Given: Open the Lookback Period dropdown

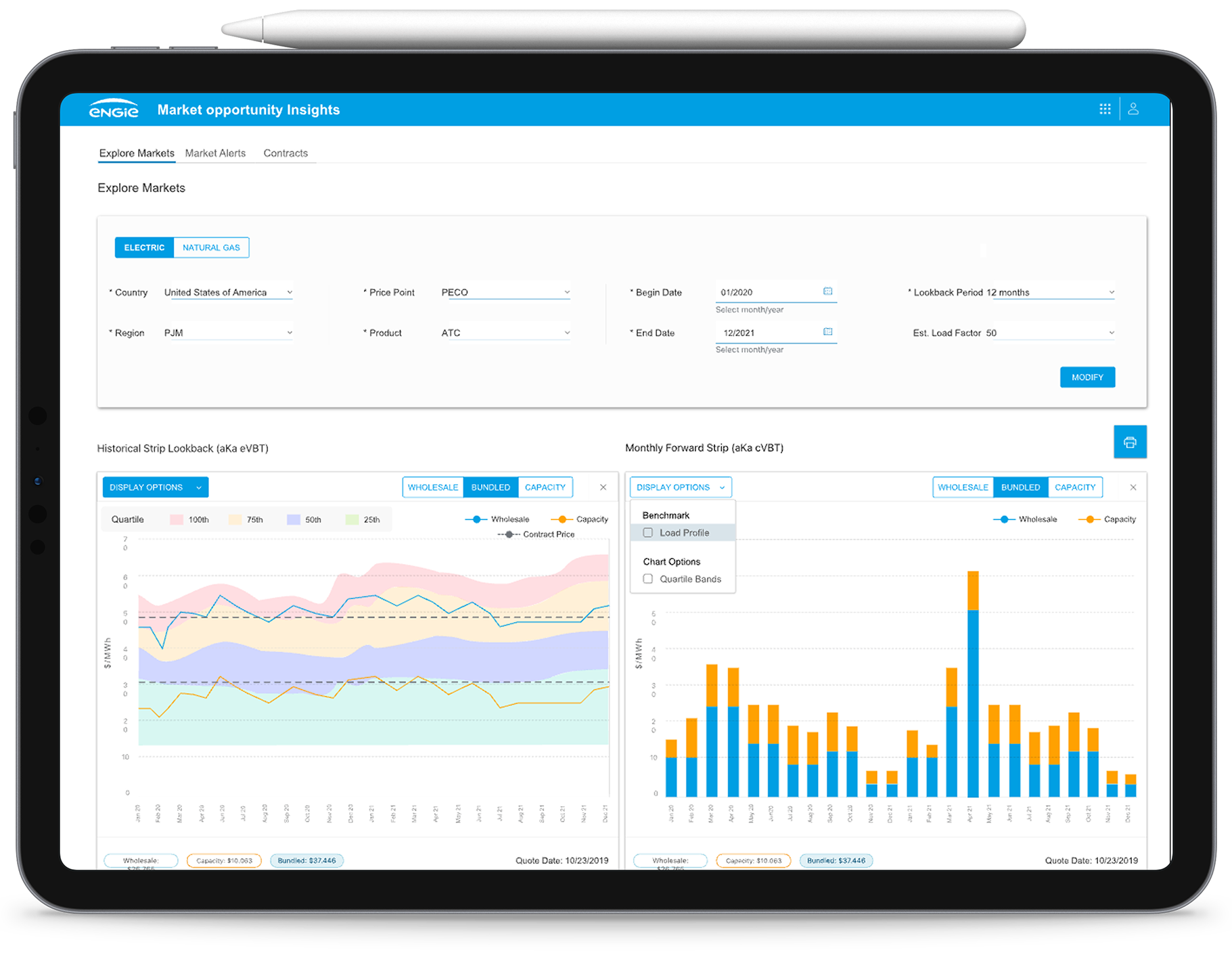Looking at the screenshot, I should [x=1050, y=292].
